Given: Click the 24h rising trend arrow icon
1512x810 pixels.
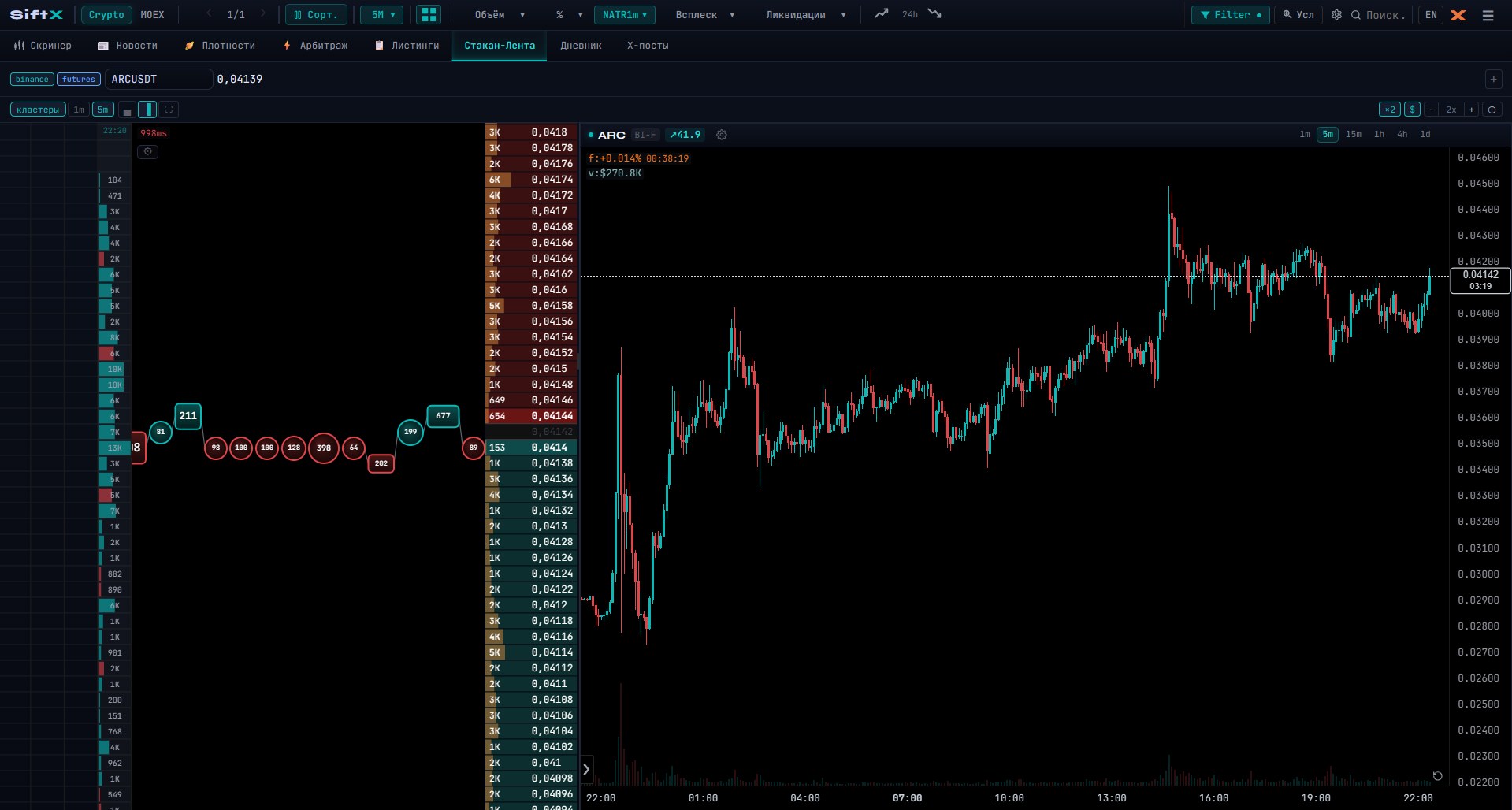Looking at the screenshot, I should (x=881, y=14).
